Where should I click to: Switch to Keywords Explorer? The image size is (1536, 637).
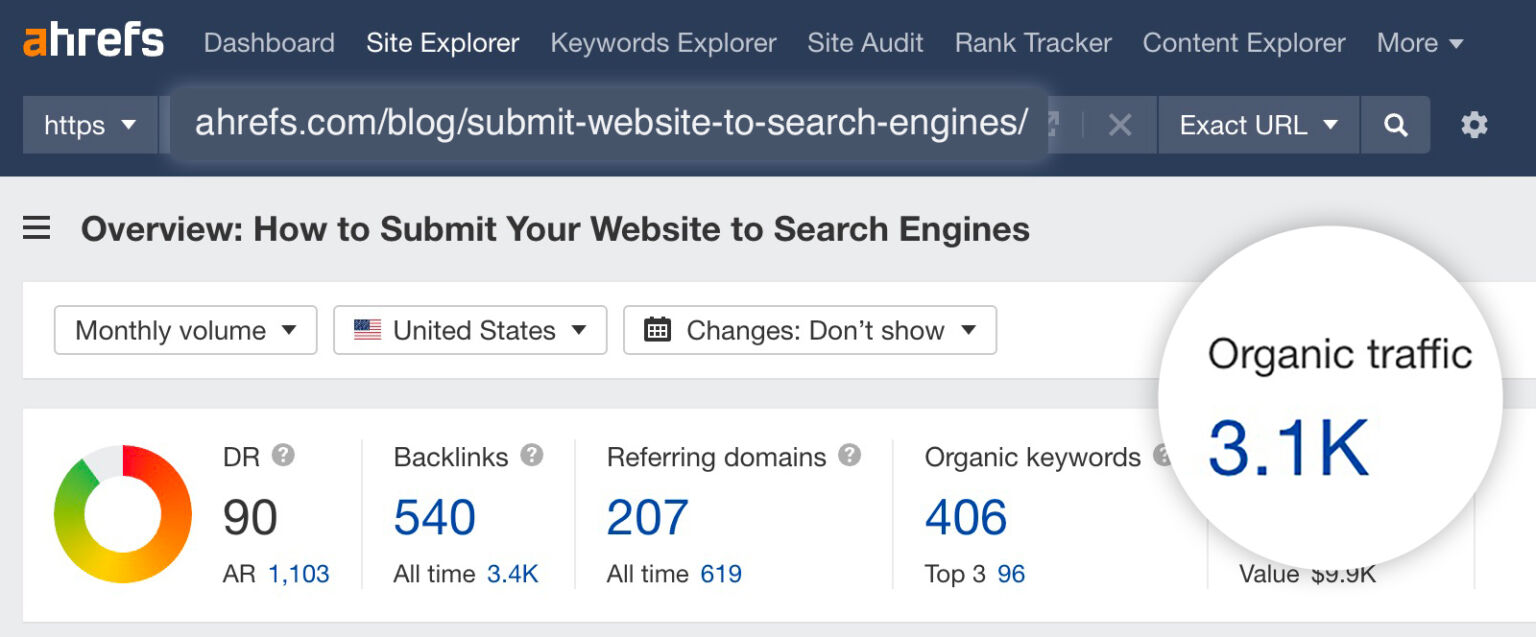point(663,43)
